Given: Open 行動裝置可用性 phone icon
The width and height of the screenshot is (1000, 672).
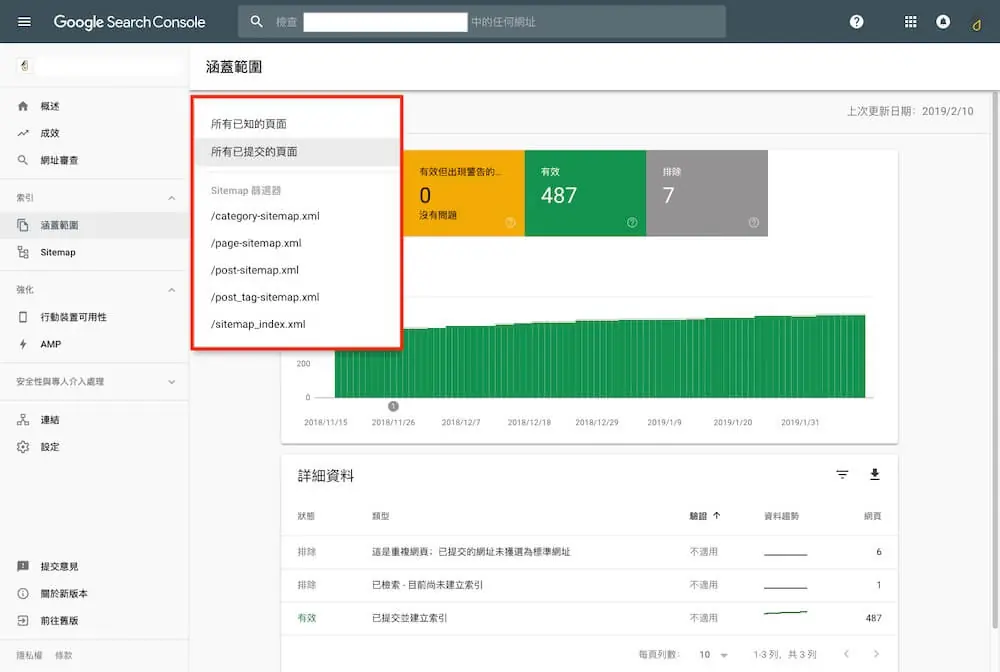Looking at the screenshot, I should (23, 317).
